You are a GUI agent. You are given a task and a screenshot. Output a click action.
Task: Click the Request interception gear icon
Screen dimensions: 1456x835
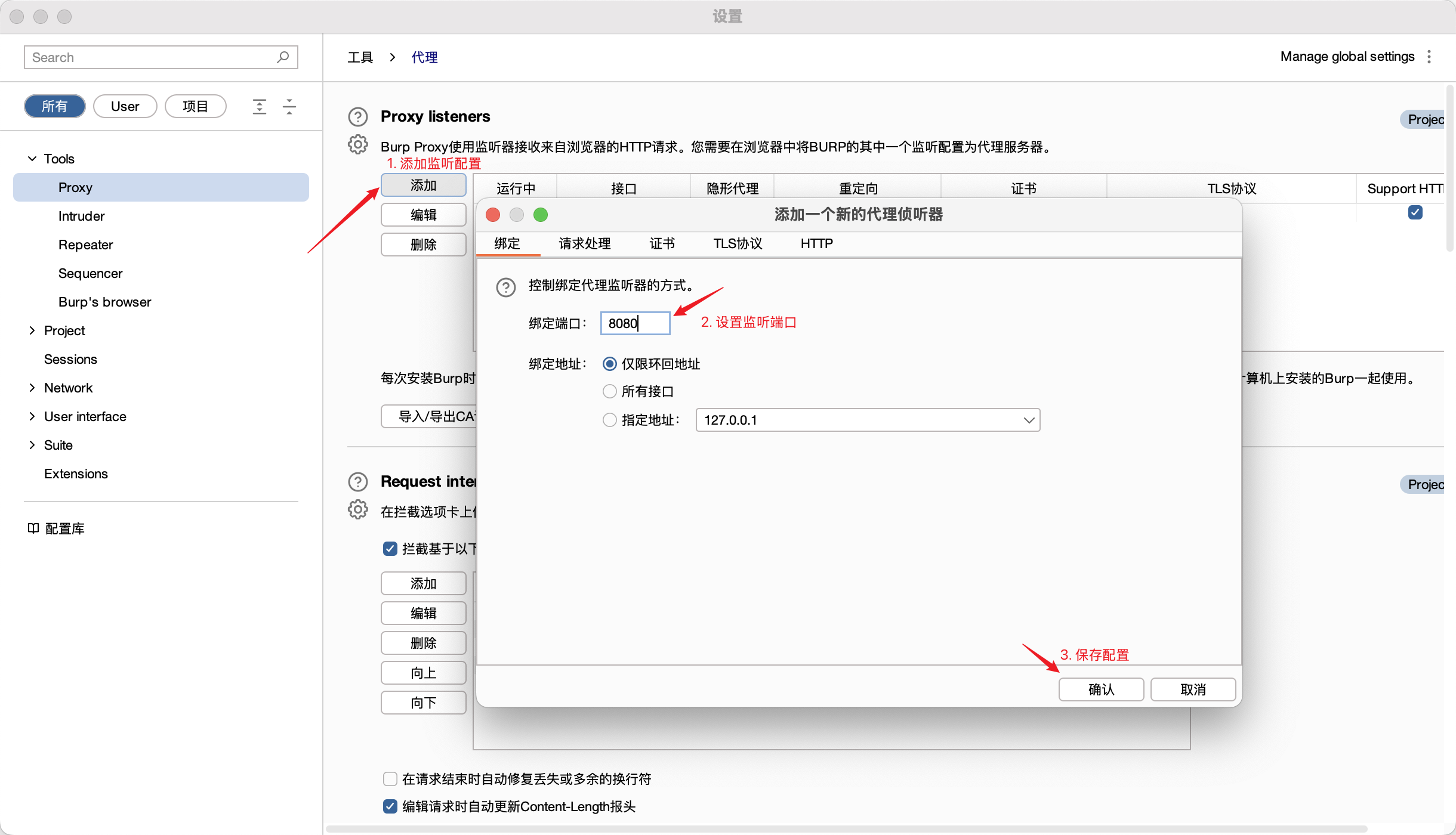357,510
